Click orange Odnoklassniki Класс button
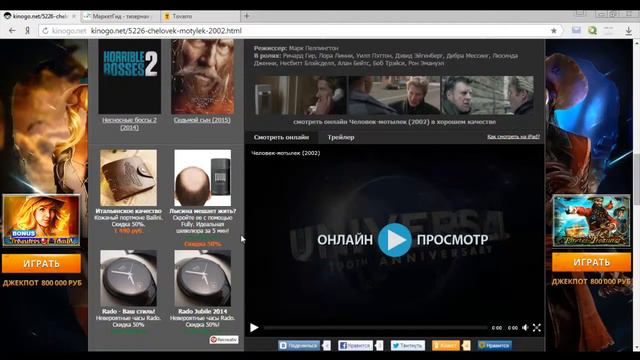 (x=446, y=346)
